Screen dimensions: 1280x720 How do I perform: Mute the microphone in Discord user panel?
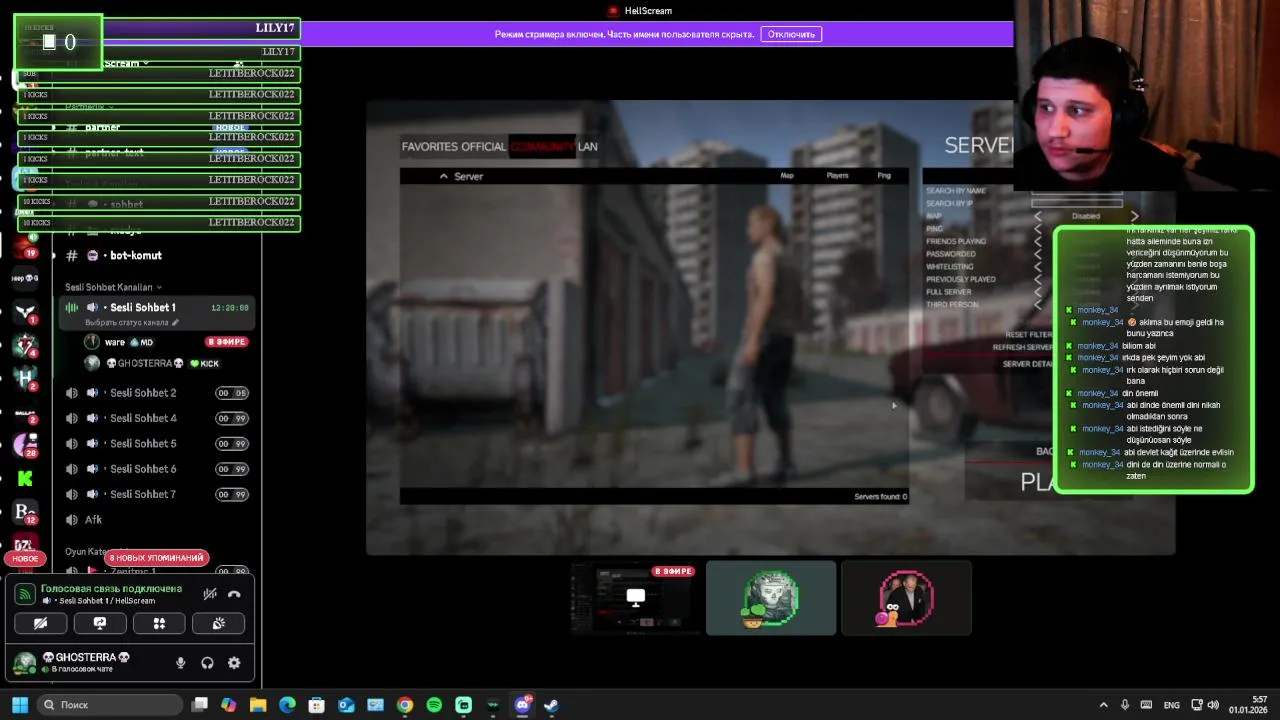click(x=181, y=663)
